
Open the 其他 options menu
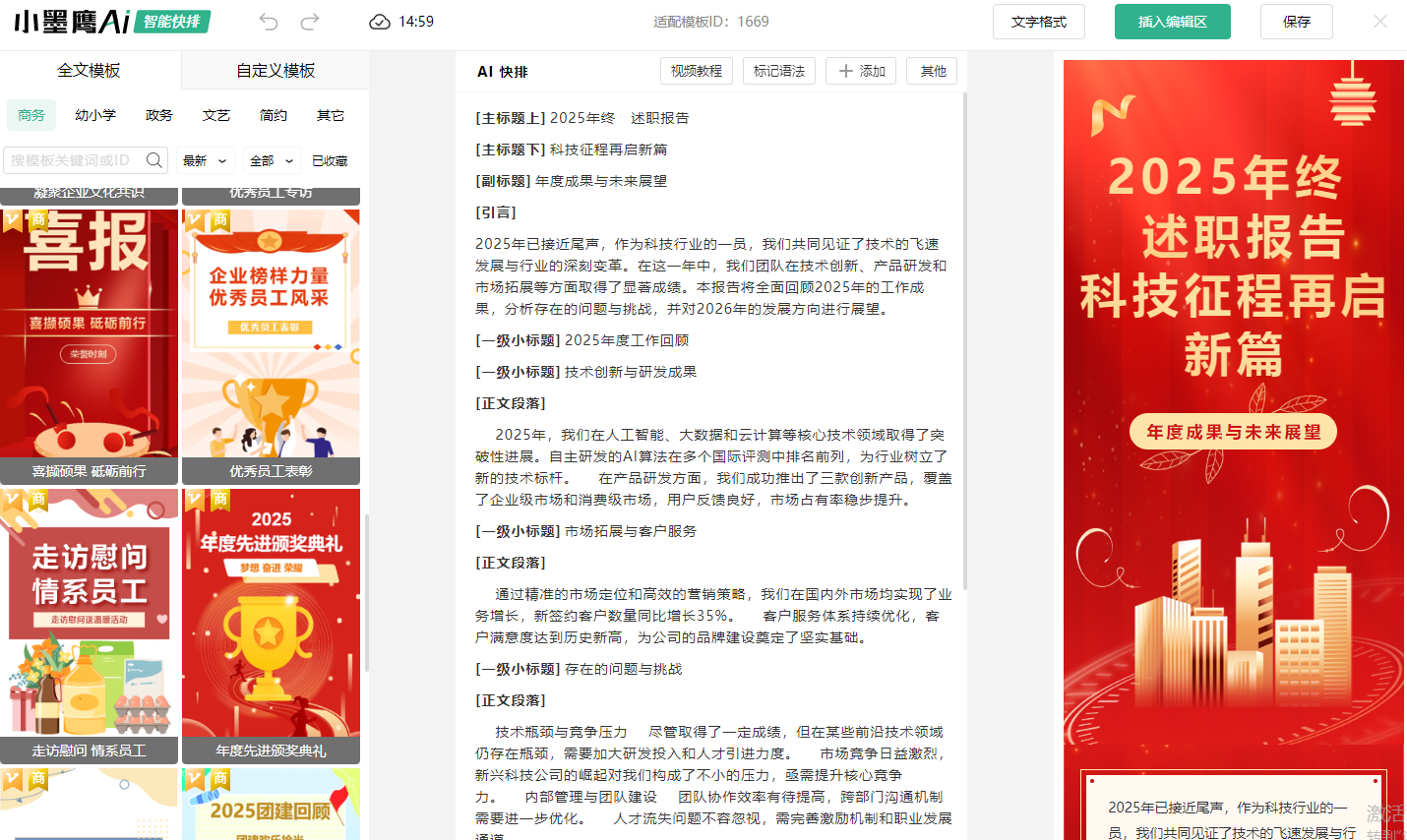pos(932,71)
